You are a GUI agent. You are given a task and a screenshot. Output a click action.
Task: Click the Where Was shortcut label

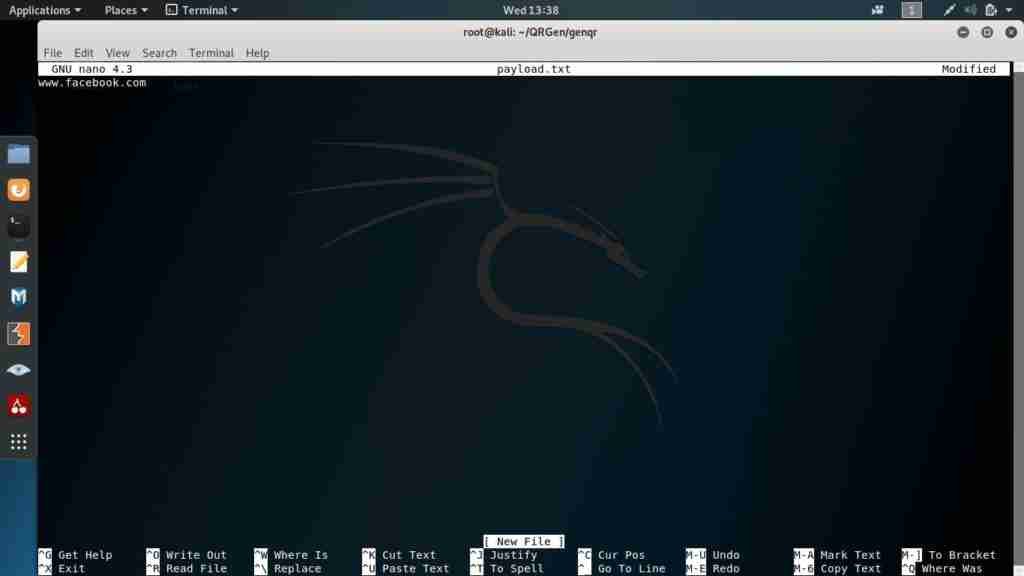coord(952,568)
